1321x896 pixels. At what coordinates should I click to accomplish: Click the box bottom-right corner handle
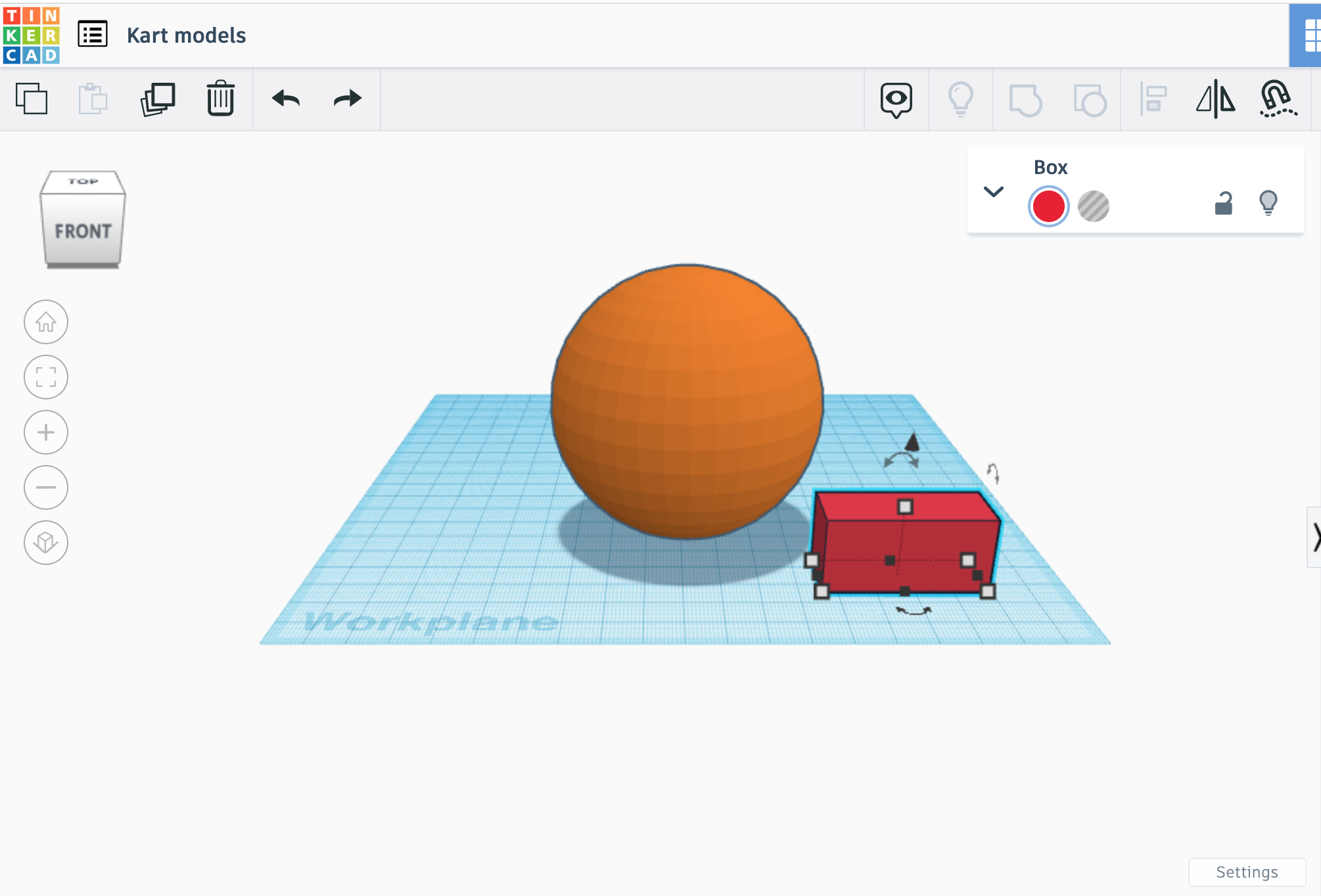coord(988,591)
